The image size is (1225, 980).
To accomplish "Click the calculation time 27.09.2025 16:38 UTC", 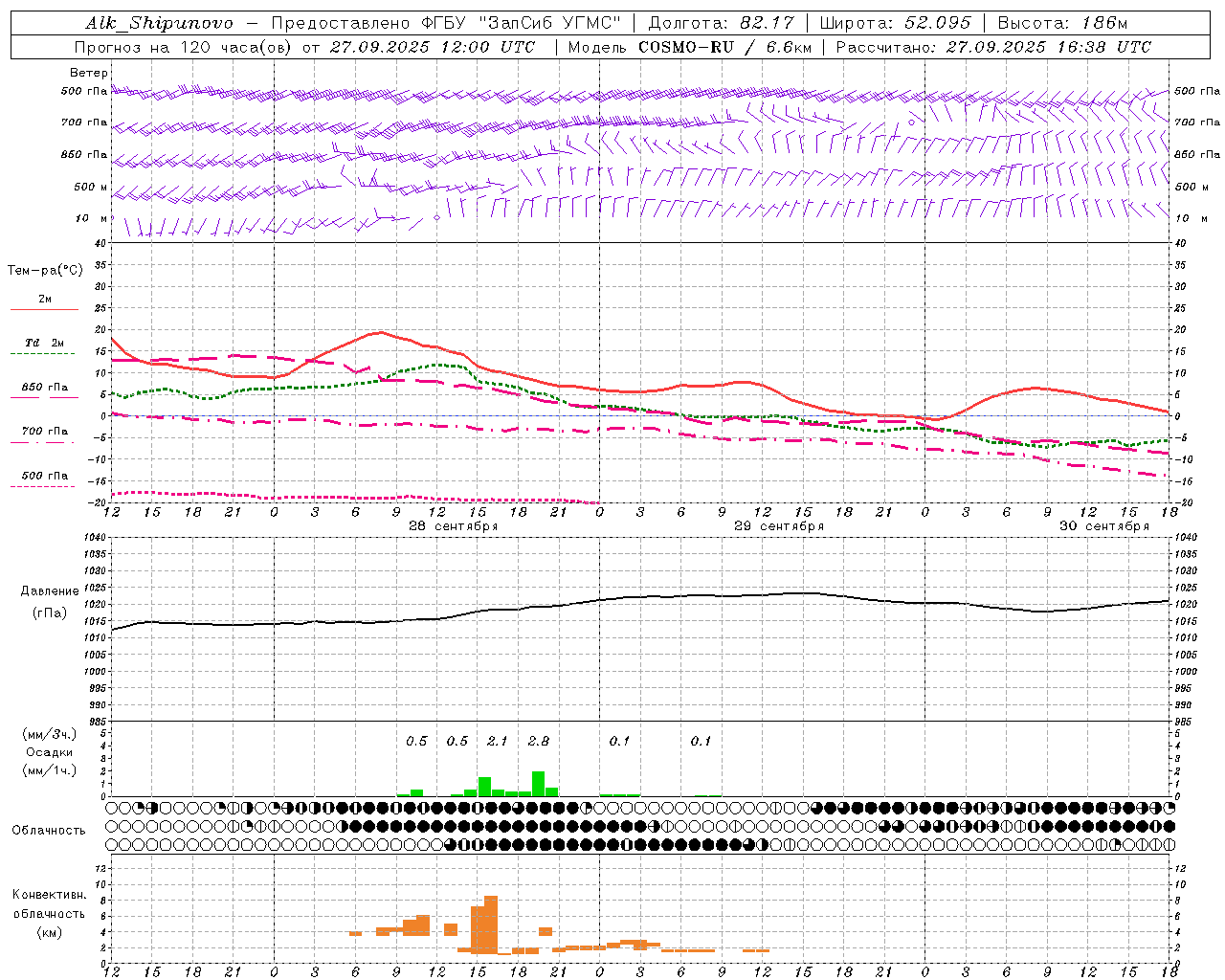I will tap(1049, 46).
